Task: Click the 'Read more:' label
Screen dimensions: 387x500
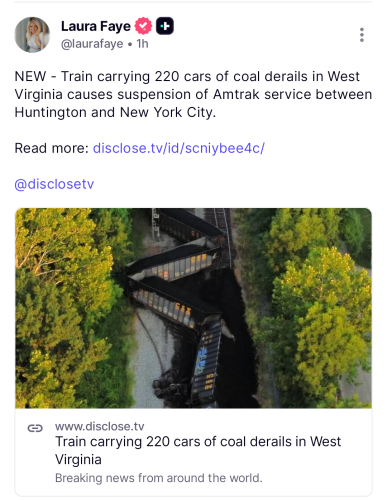Action: (x=52, y=148)
